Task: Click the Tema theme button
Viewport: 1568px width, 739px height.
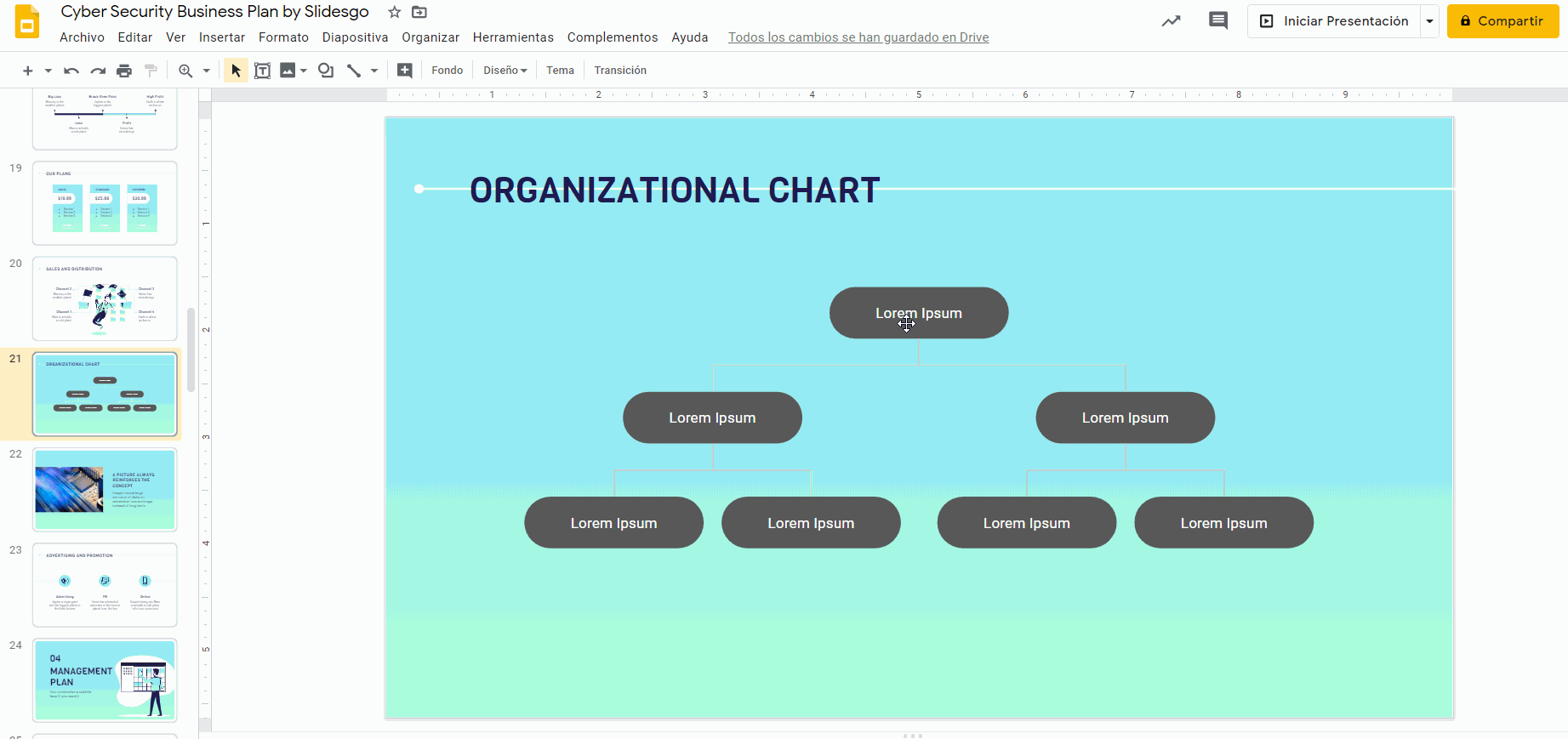Action: 560,71
